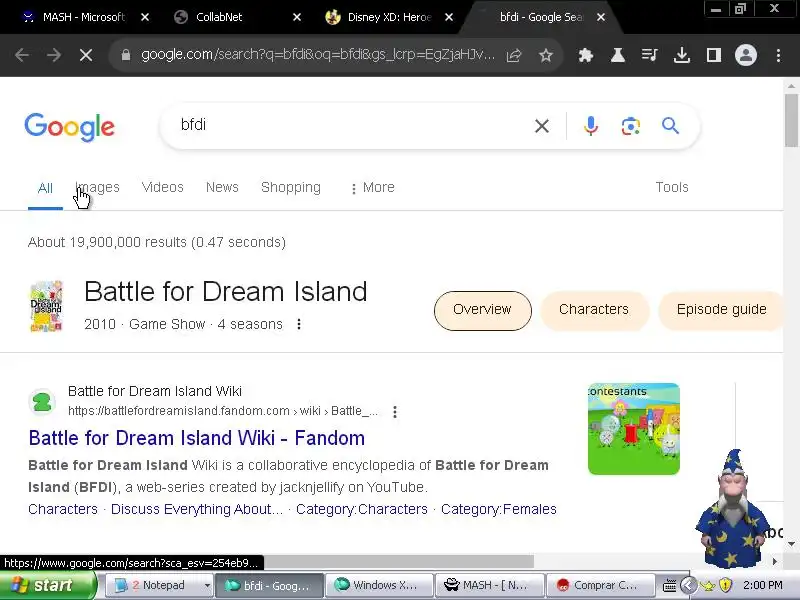Click the horizontal scrollbar thumb
This screenshot has height=600, width=800.
[x=398, y=562]
